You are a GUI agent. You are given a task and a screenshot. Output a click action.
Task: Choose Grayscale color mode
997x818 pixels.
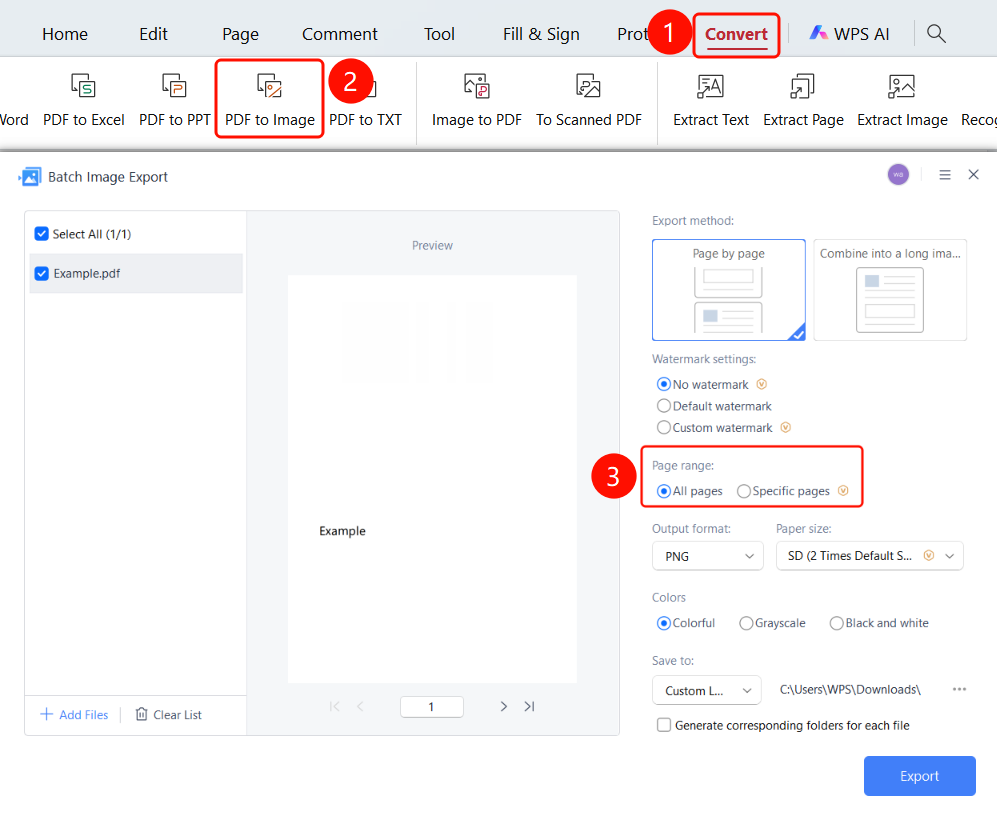[x=746, y=623]
